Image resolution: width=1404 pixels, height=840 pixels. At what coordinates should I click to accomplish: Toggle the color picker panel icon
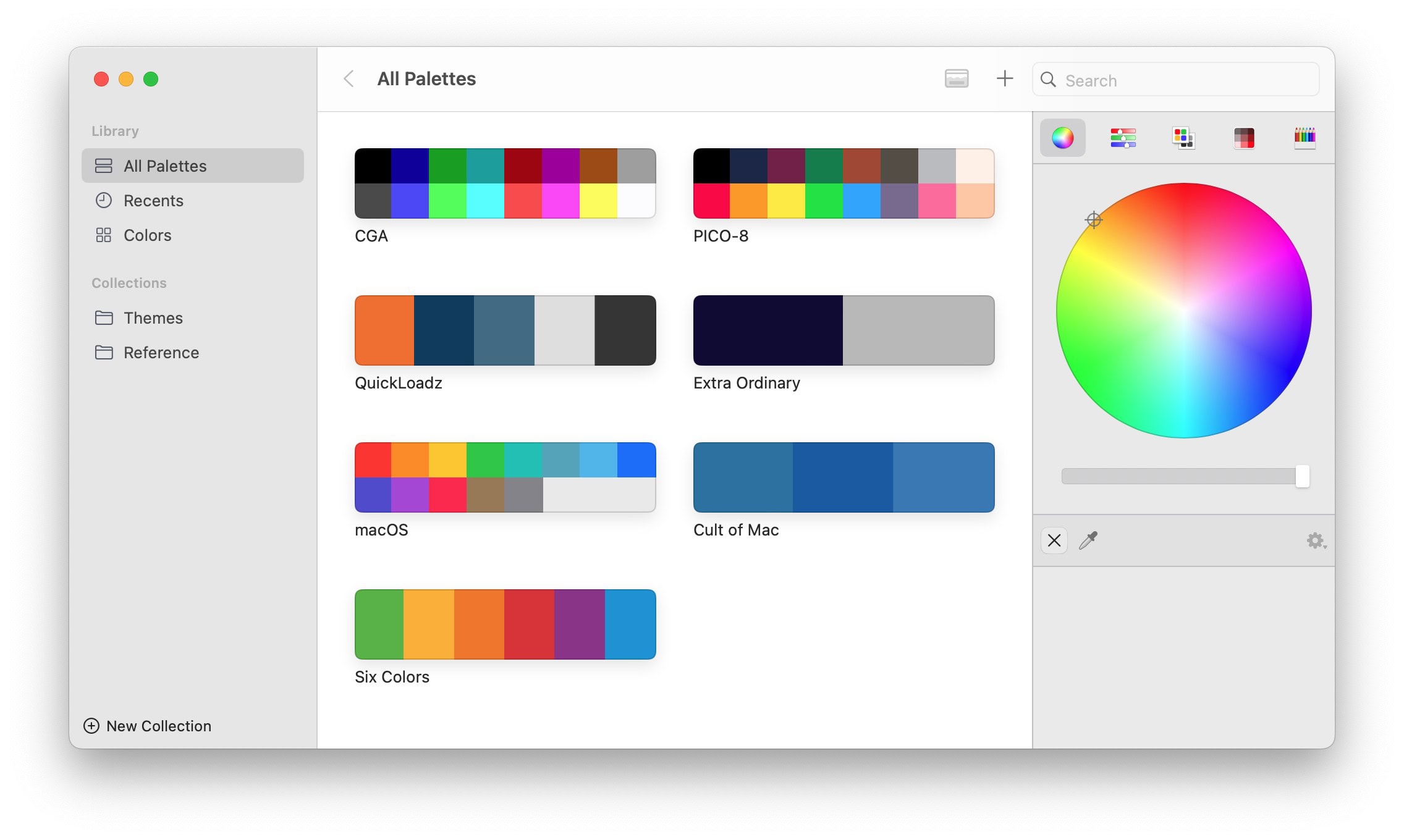click(956, 78)
